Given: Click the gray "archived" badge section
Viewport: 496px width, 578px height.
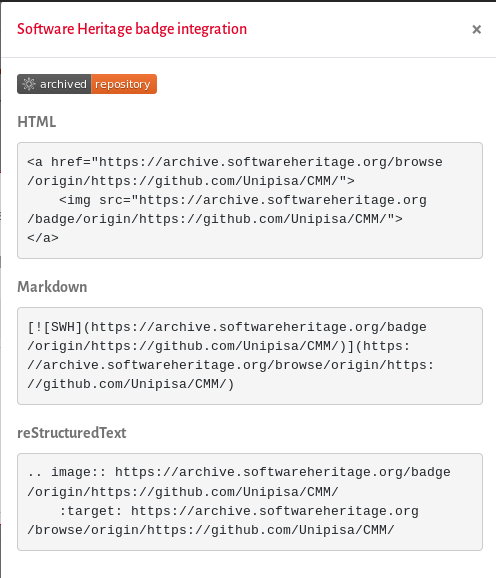Looking at the screenshot, I should click(54, 84).
